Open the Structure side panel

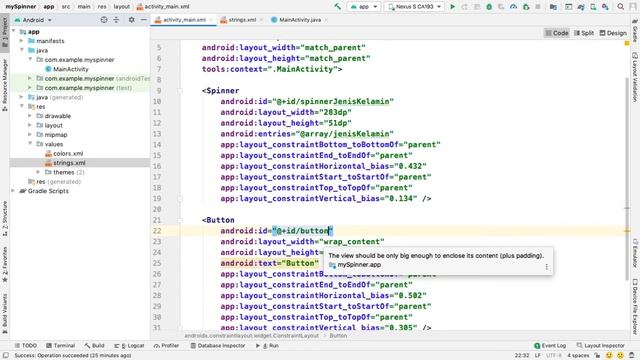click(5, 219)
